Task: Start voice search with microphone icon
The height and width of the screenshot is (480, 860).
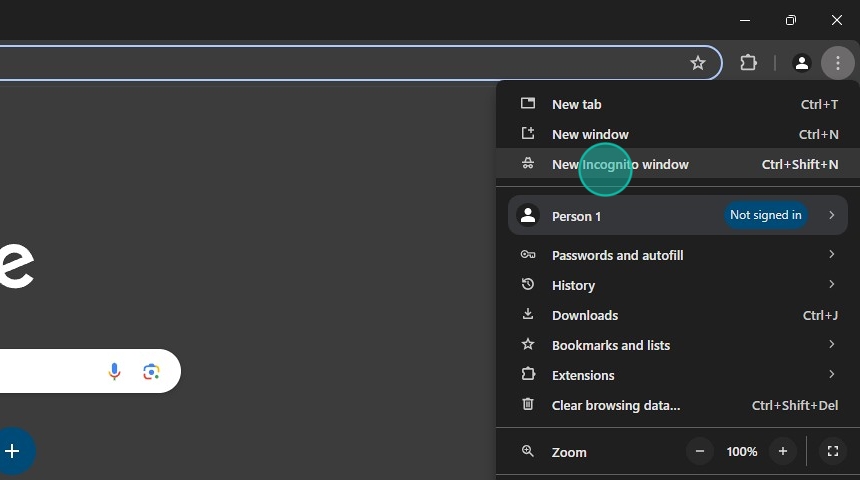Action: 114,371
